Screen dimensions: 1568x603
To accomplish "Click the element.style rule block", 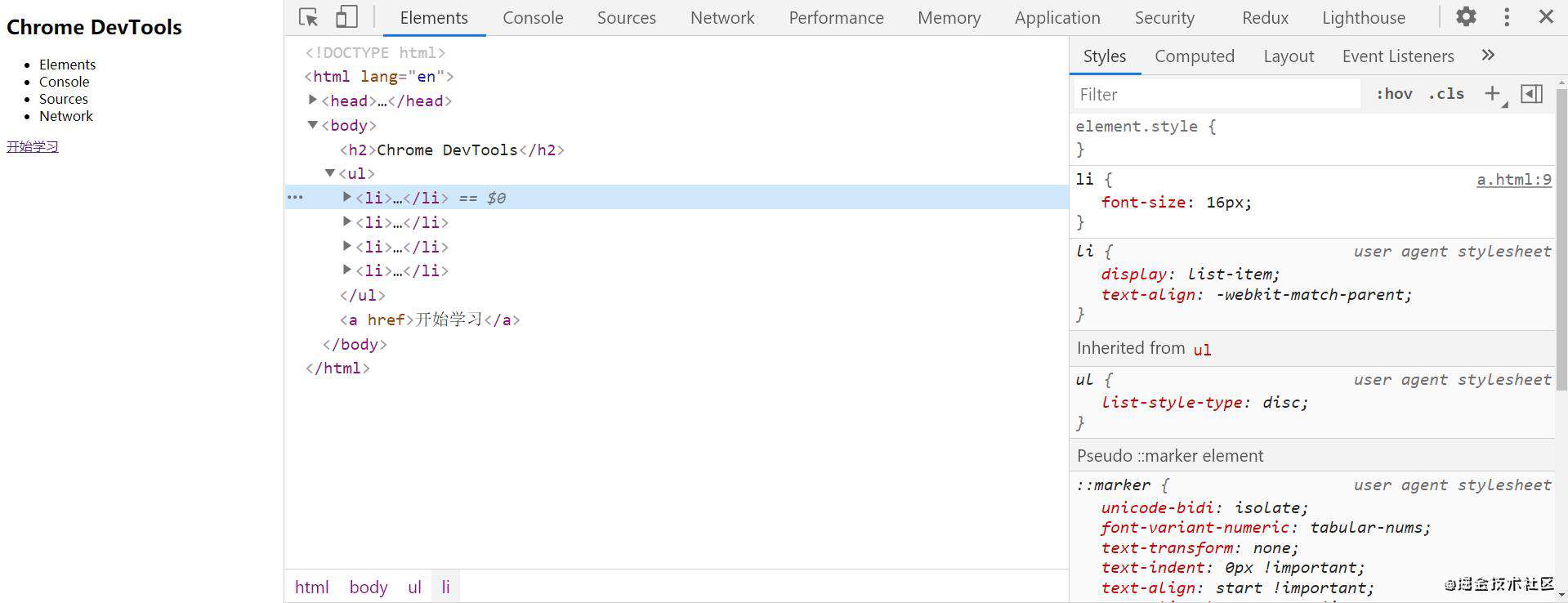I will (x=1311, y=138).
